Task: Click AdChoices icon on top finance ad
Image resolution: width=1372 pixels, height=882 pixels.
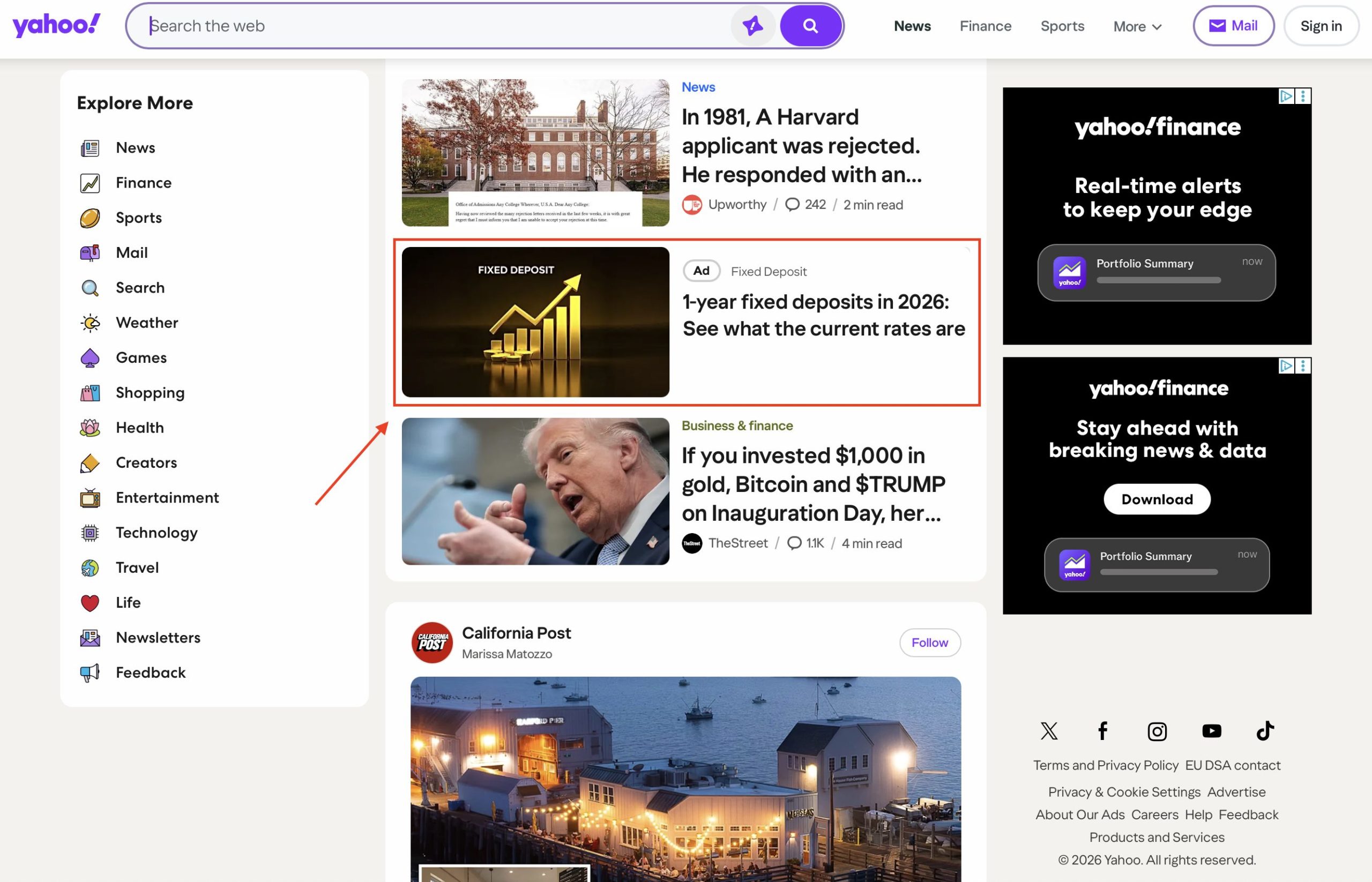Action: tap(1286, 96)
